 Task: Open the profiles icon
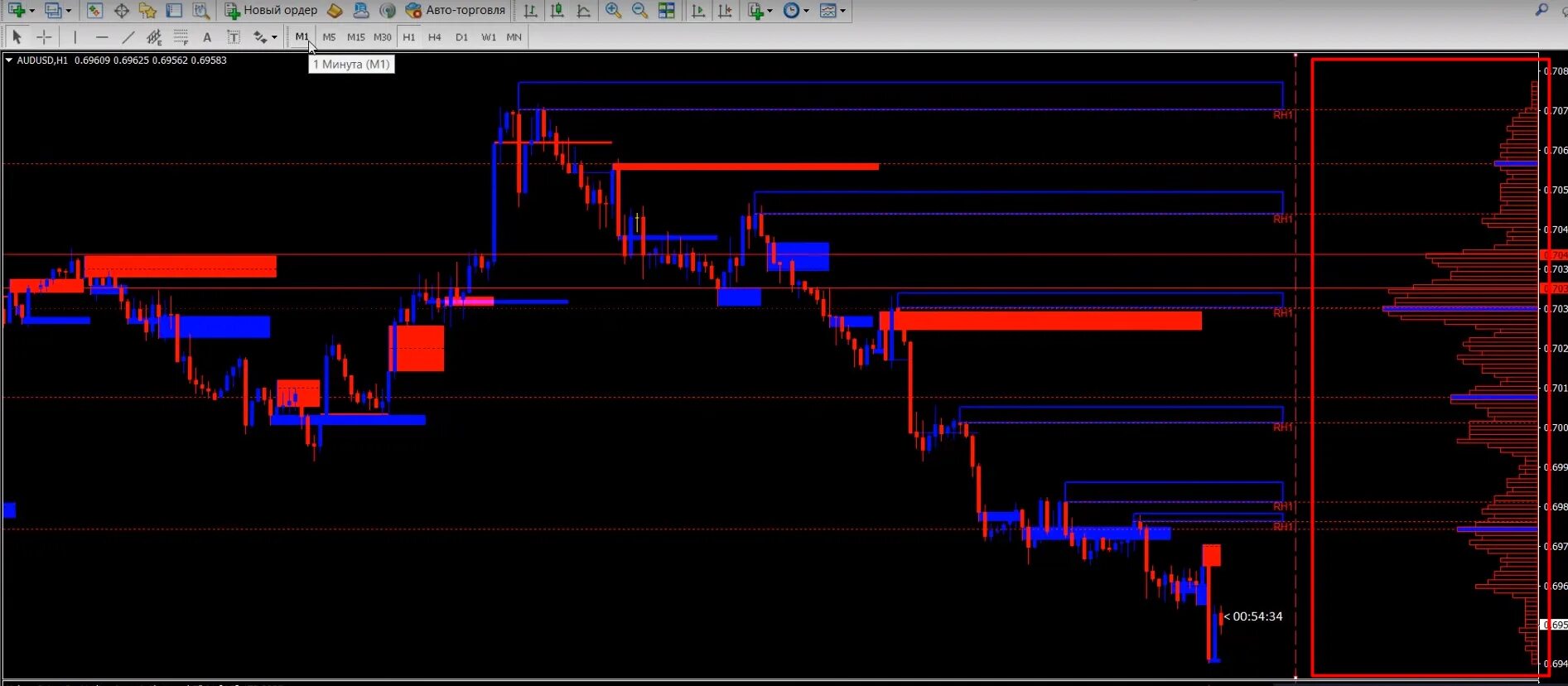[53, 11]
